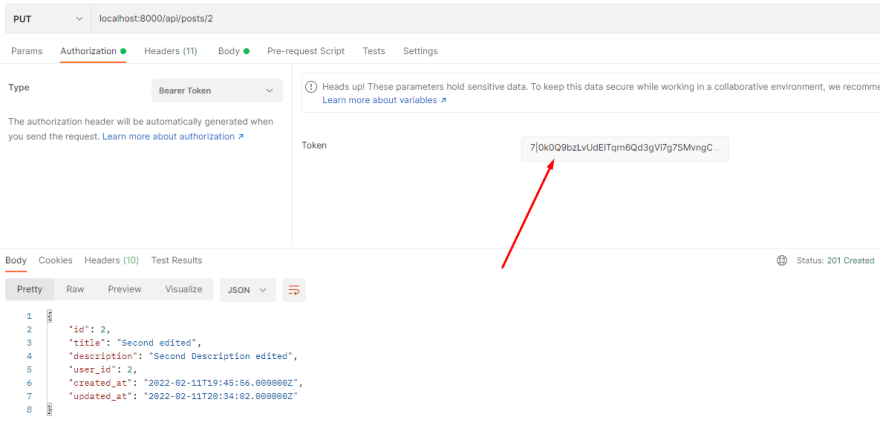Switch to the Params tab
This screenshot has width=880, height=431.
pos(26,51)
